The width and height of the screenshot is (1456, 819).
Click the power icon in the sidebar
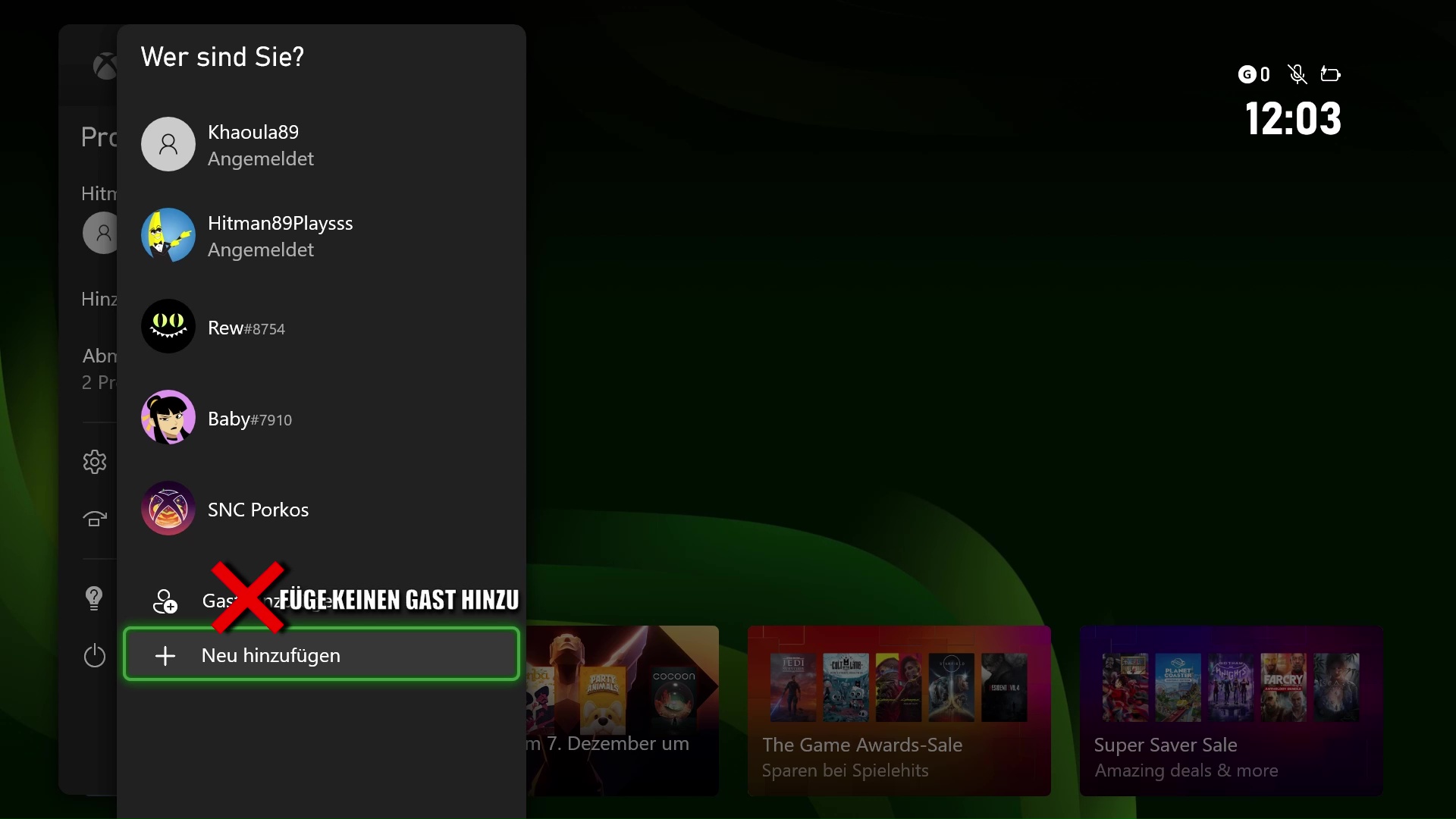pyautogui.click(x=95, y=655)
